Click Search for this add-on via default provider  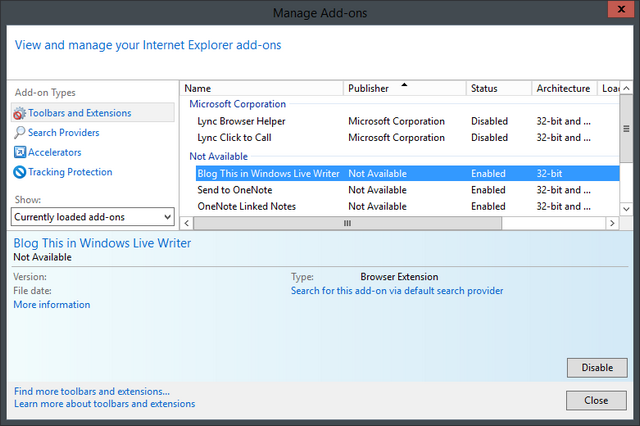pyautogui.click(x=397, y=291)
